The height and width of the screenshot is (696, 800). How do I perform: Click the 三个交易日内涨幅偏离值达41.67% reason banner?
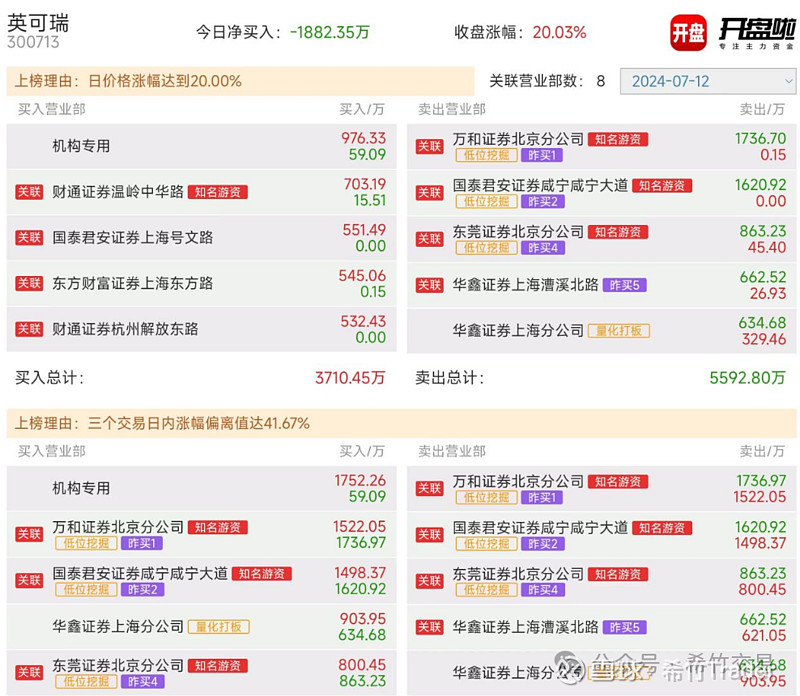pos(401,424)
